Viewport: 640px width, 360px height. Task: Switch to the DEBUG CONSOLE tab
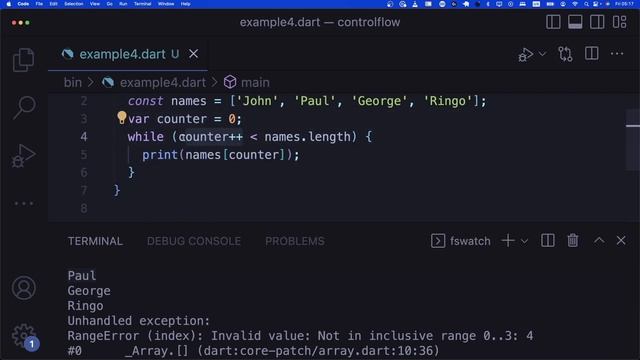click(194, 241)
